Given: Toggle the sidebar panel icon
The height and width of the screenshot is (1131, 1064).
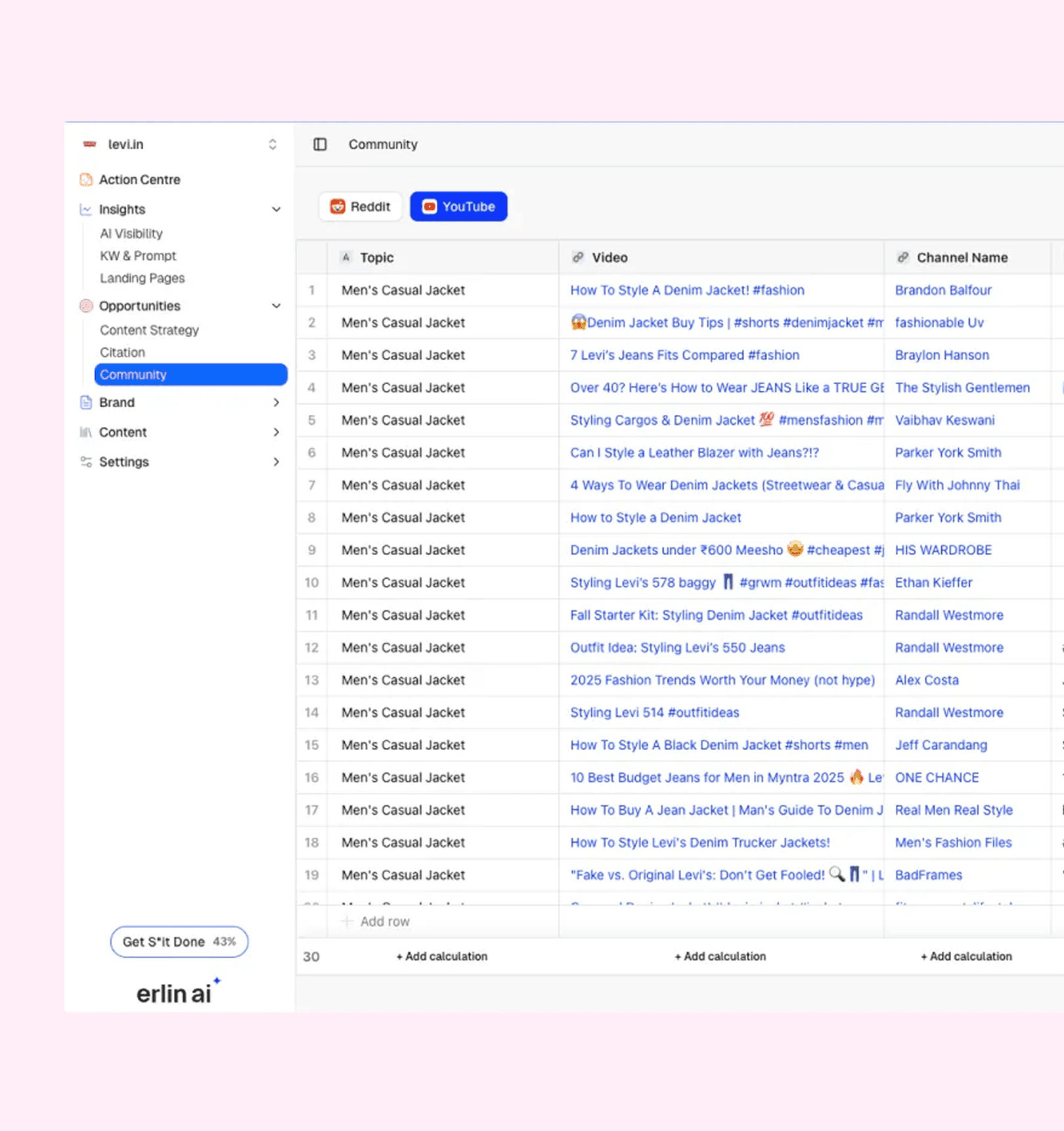Looking at the screenshot, I should pyautogui.click(x=320, y=144).
